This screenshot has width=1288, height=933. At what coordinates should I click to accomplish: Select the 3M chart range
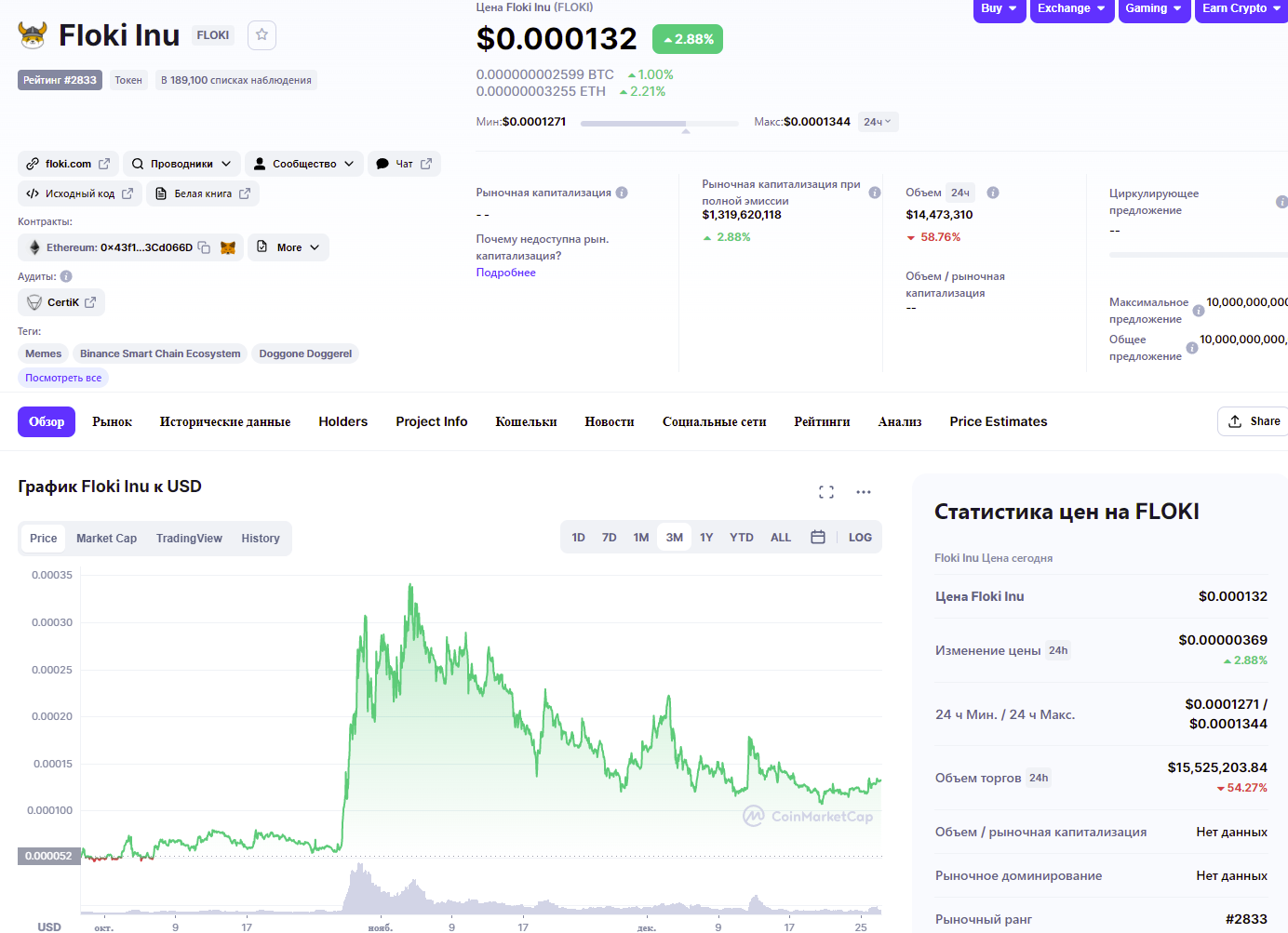point(675,538)
